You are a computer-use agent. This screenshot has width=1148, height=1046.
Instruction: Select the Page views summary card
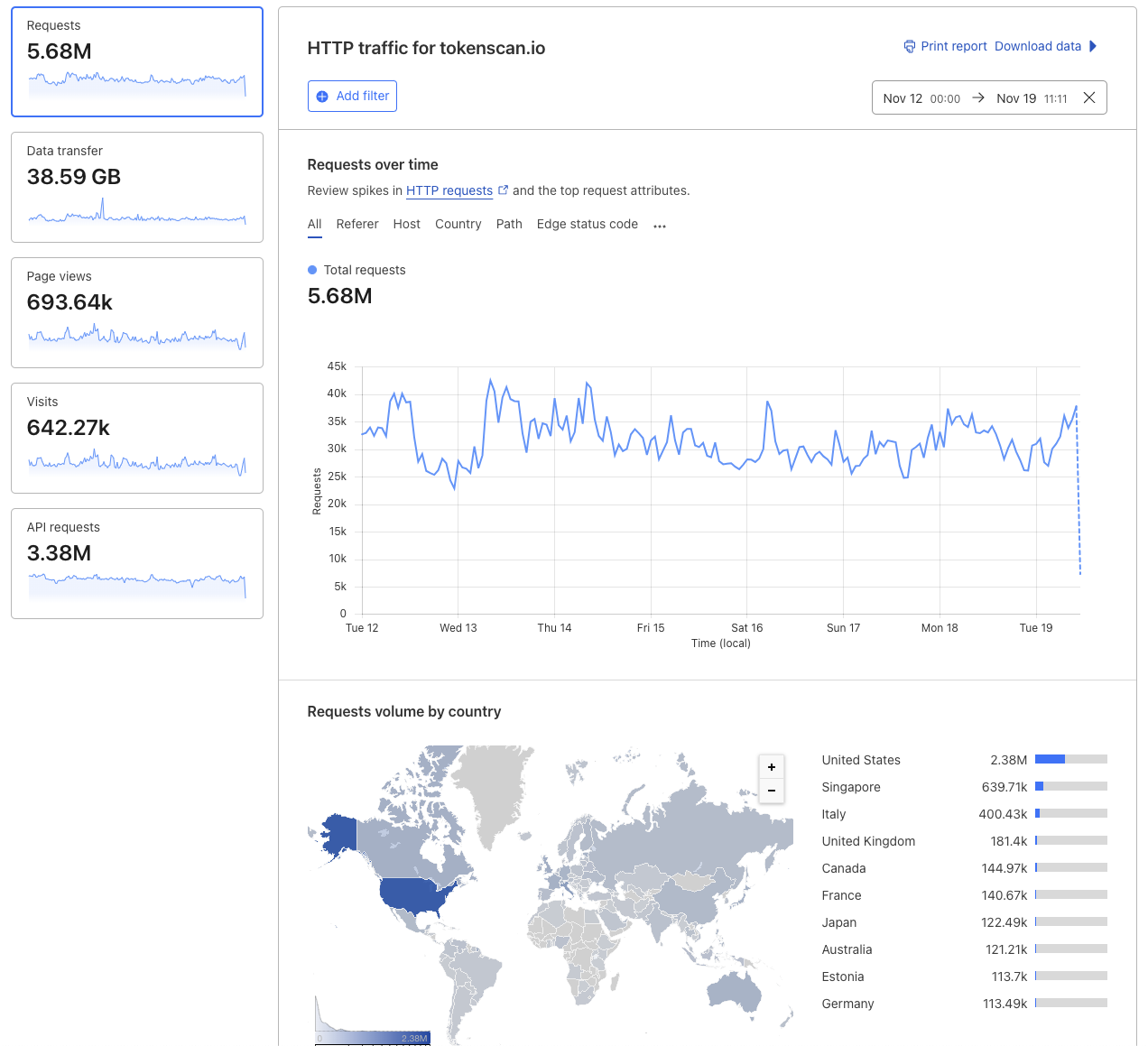point(137,313)
